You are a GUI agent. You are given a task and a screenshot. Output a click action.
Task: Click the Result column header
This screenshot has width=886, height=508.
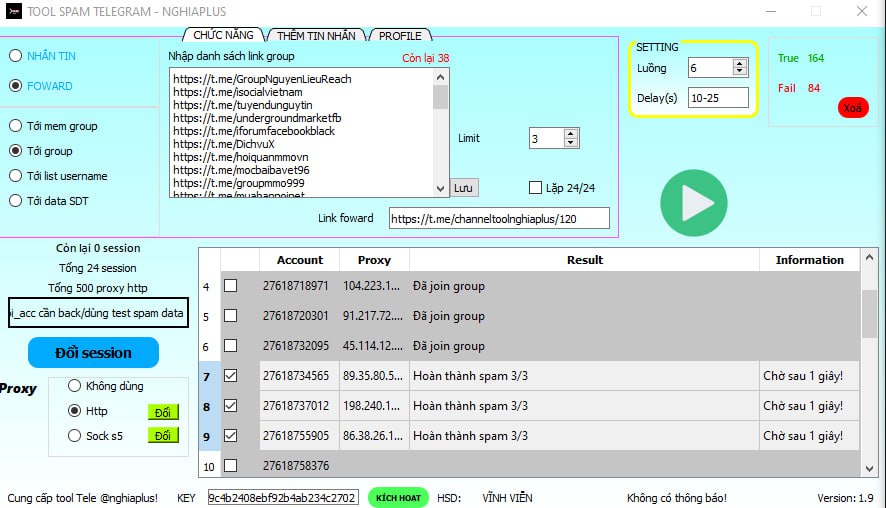pos(584,260)
